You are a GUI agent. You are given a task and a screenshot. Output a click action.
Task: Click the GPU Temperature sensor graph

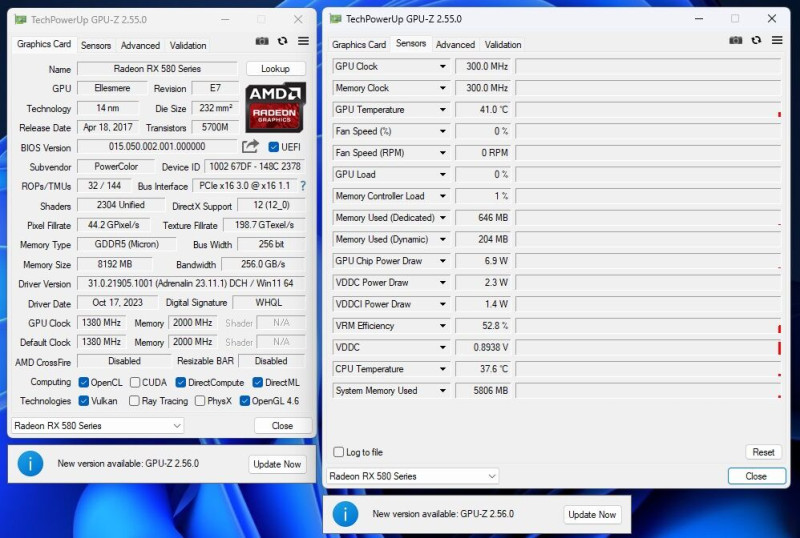coord(648,110)
